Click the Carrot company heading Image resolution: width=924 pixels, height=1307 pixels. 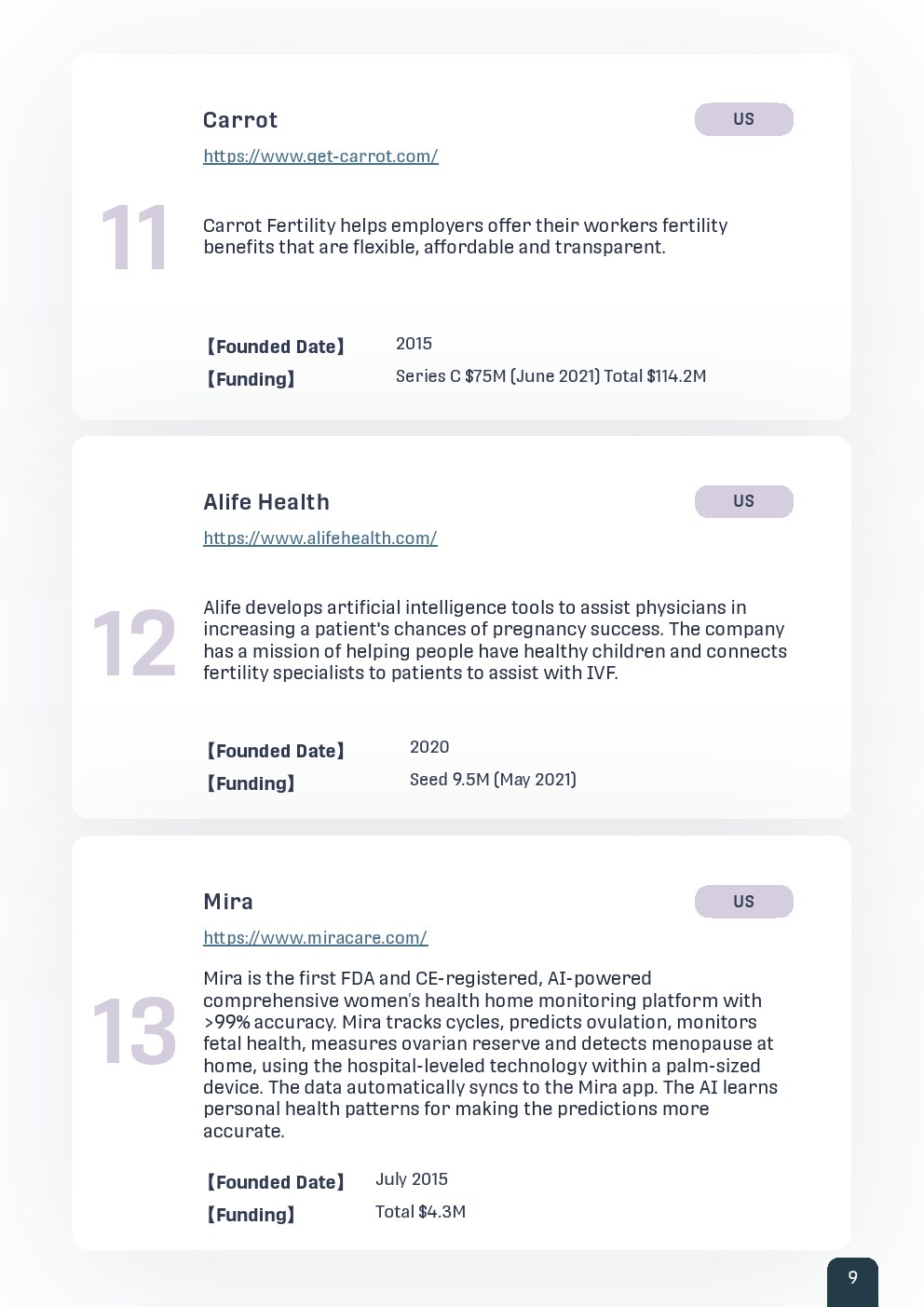click(x=240, y=120)
